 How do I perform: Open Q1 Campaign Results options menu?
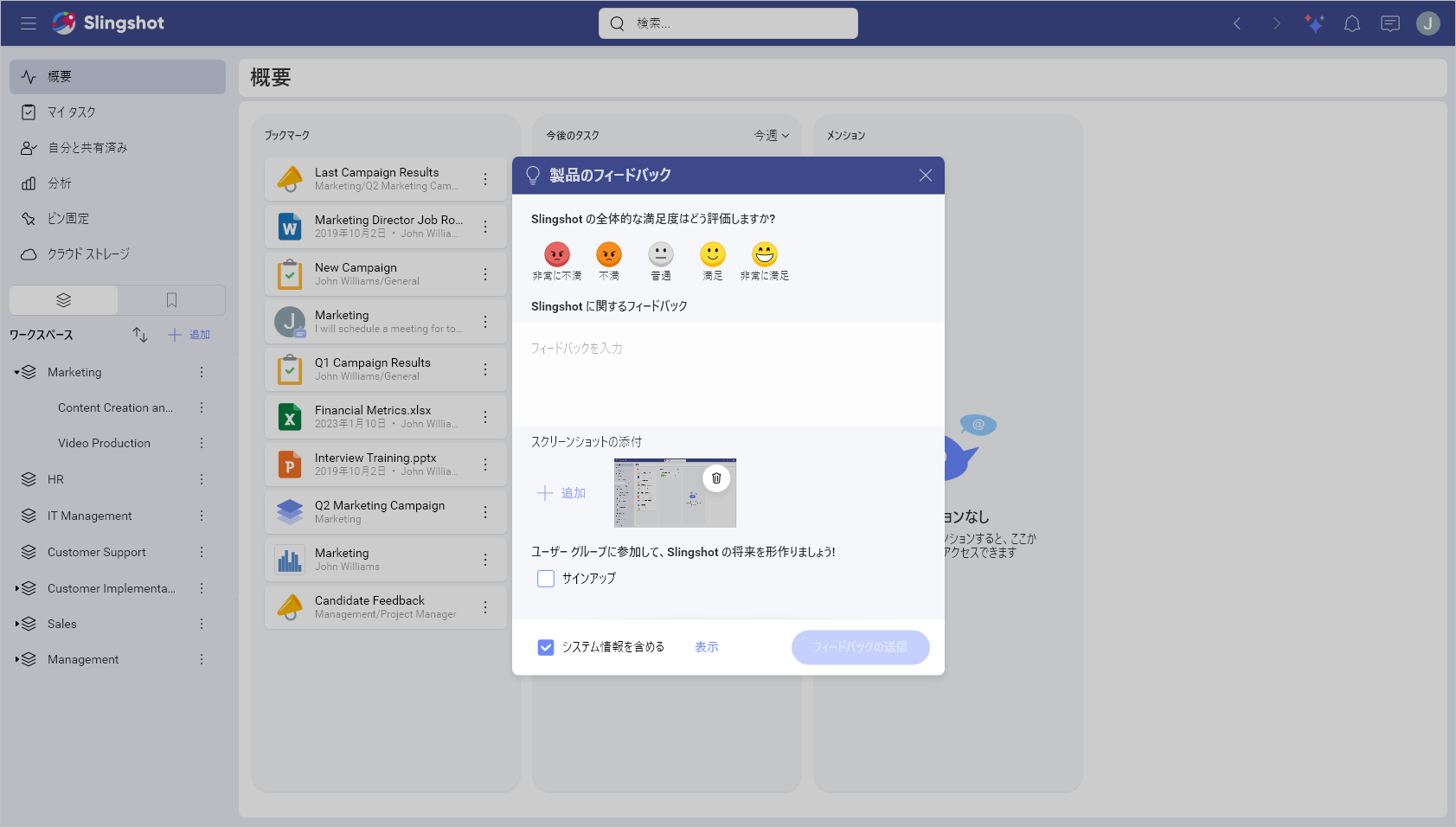[485, 369]
